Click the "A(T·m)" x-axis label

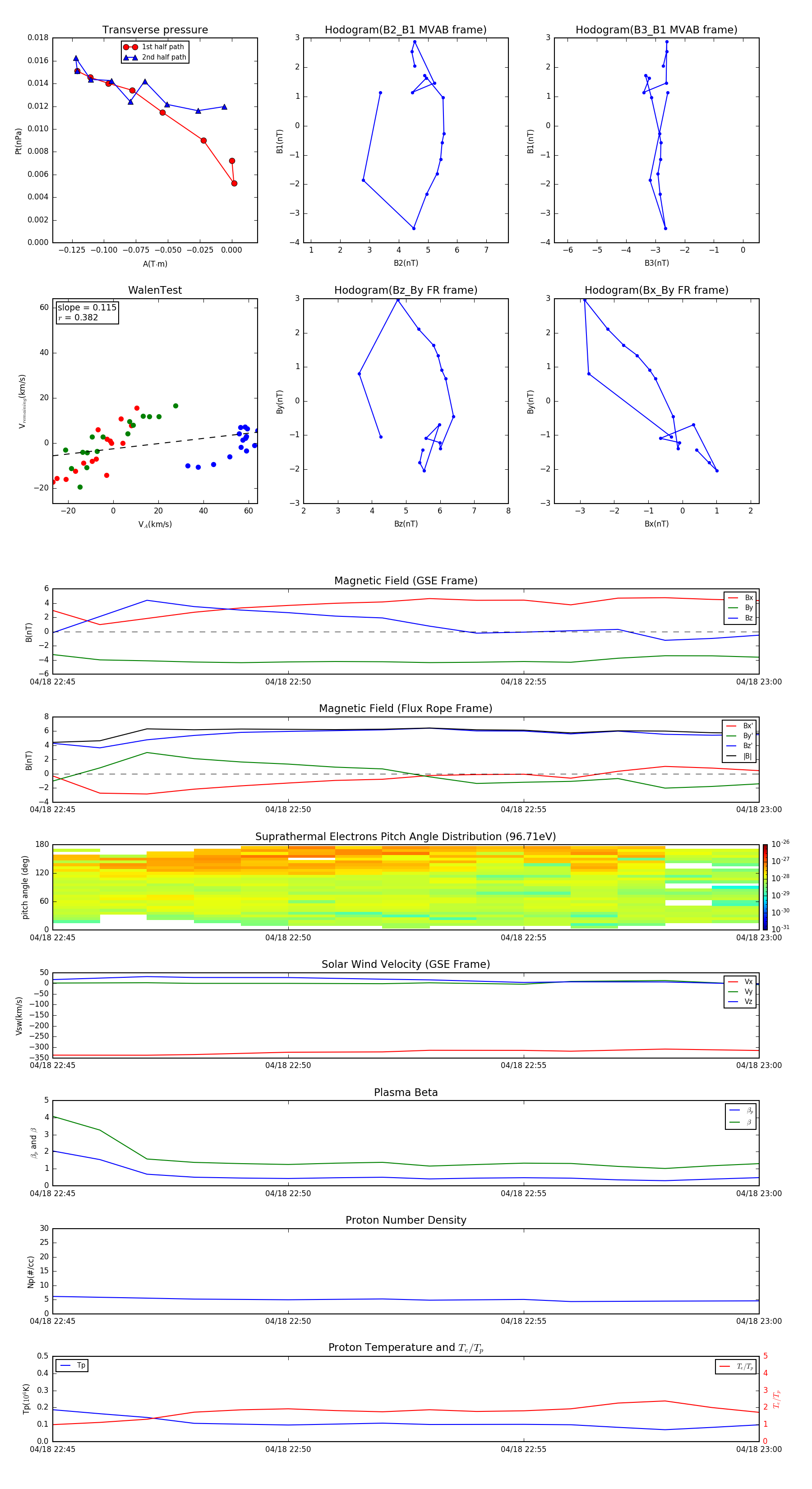[x=155, y=264]
